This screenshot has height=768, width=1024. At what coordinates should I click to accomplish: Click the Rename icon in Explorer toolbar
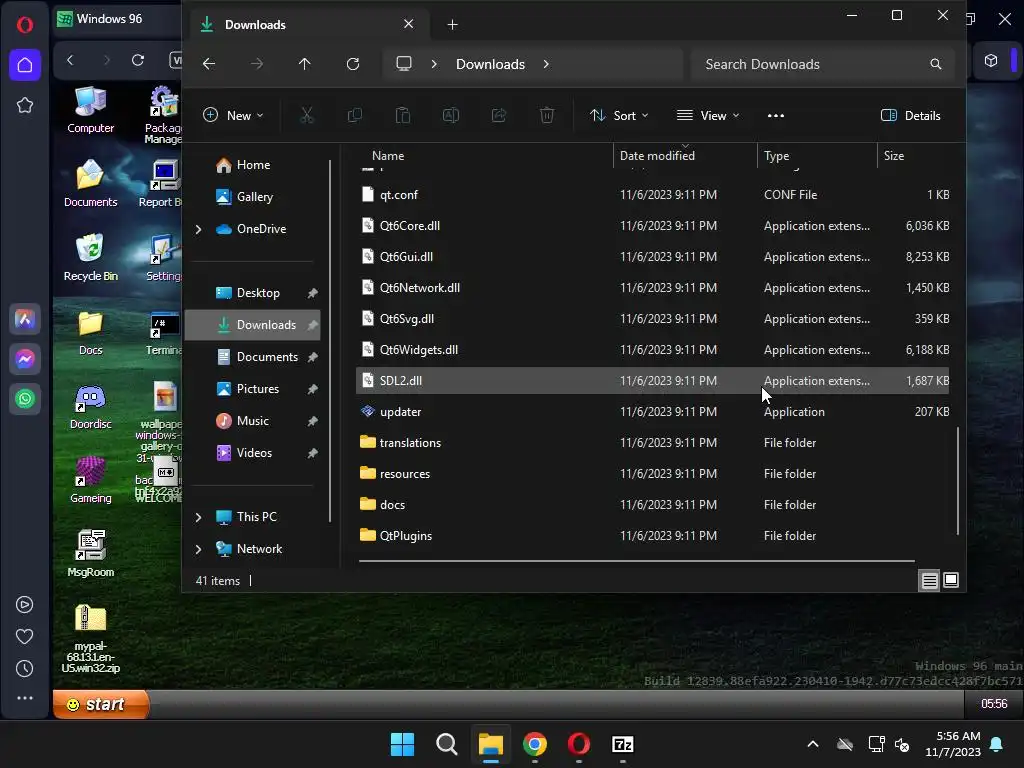point(451,116)
